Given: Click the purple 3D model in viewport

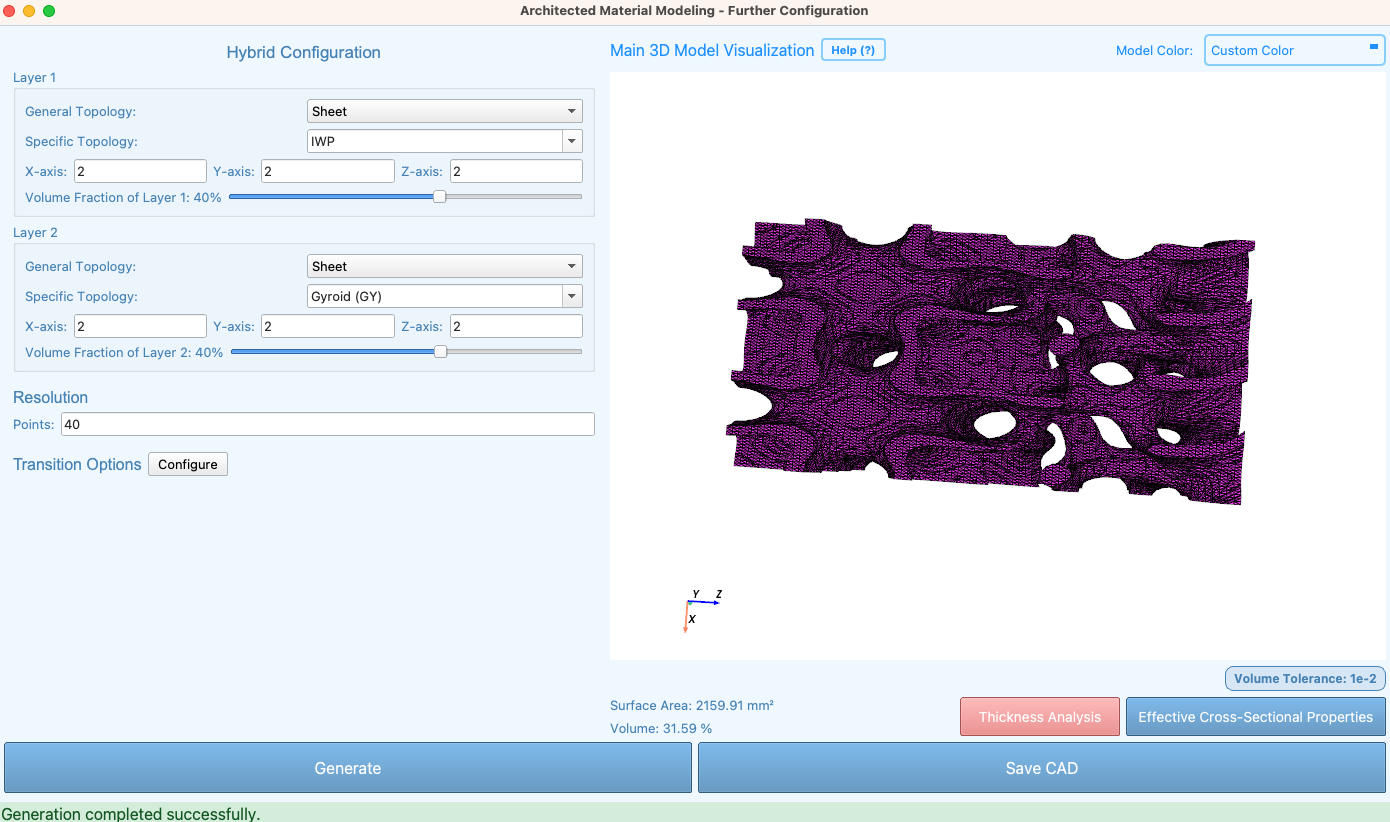Looking at the screenshot, I should [990, 362].
